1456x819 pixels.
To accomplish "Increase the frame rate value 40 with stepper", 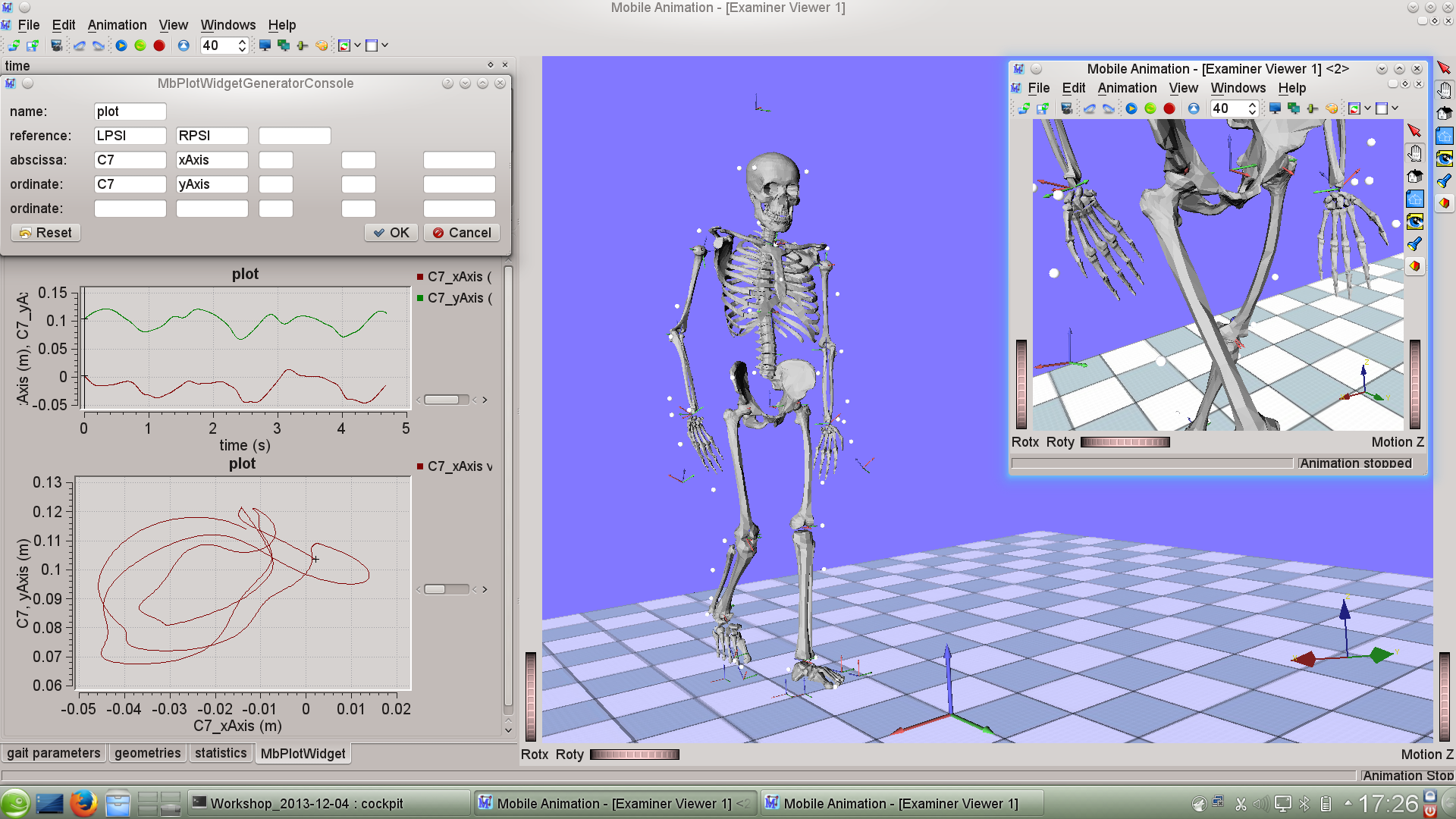I will click(242, 42).
